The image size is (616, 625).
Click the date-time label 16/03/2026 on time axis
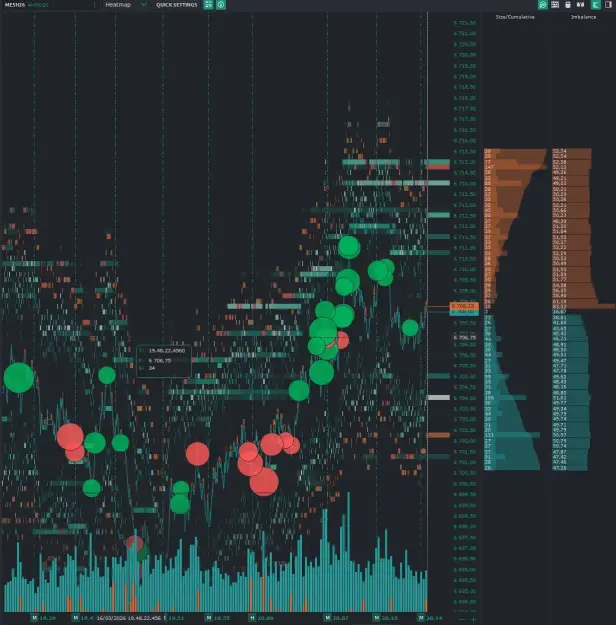coord(129,618)
